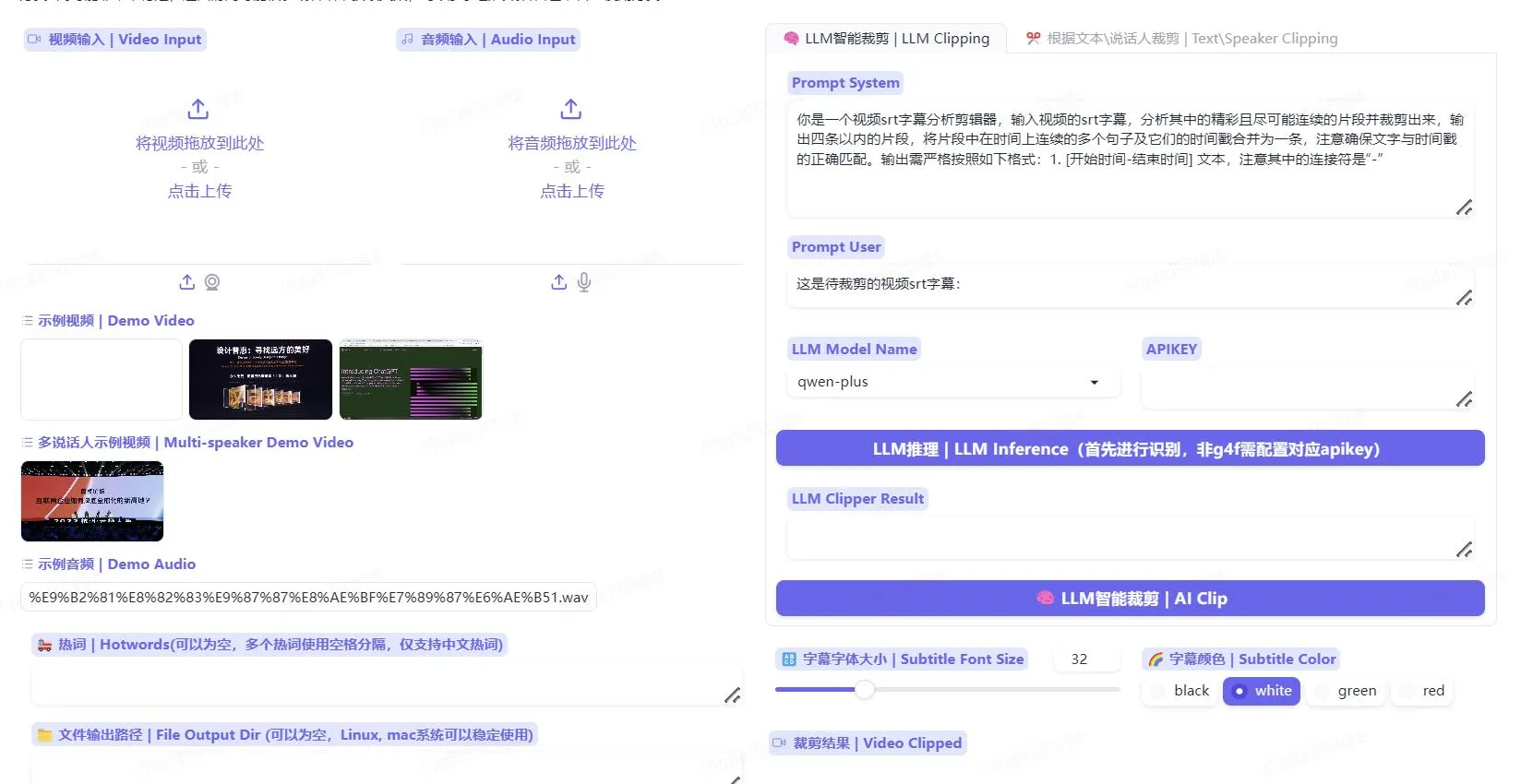Click resize handle of the APIKEY field
This screenshot has width=1521, height=784.
point(1464,399)
